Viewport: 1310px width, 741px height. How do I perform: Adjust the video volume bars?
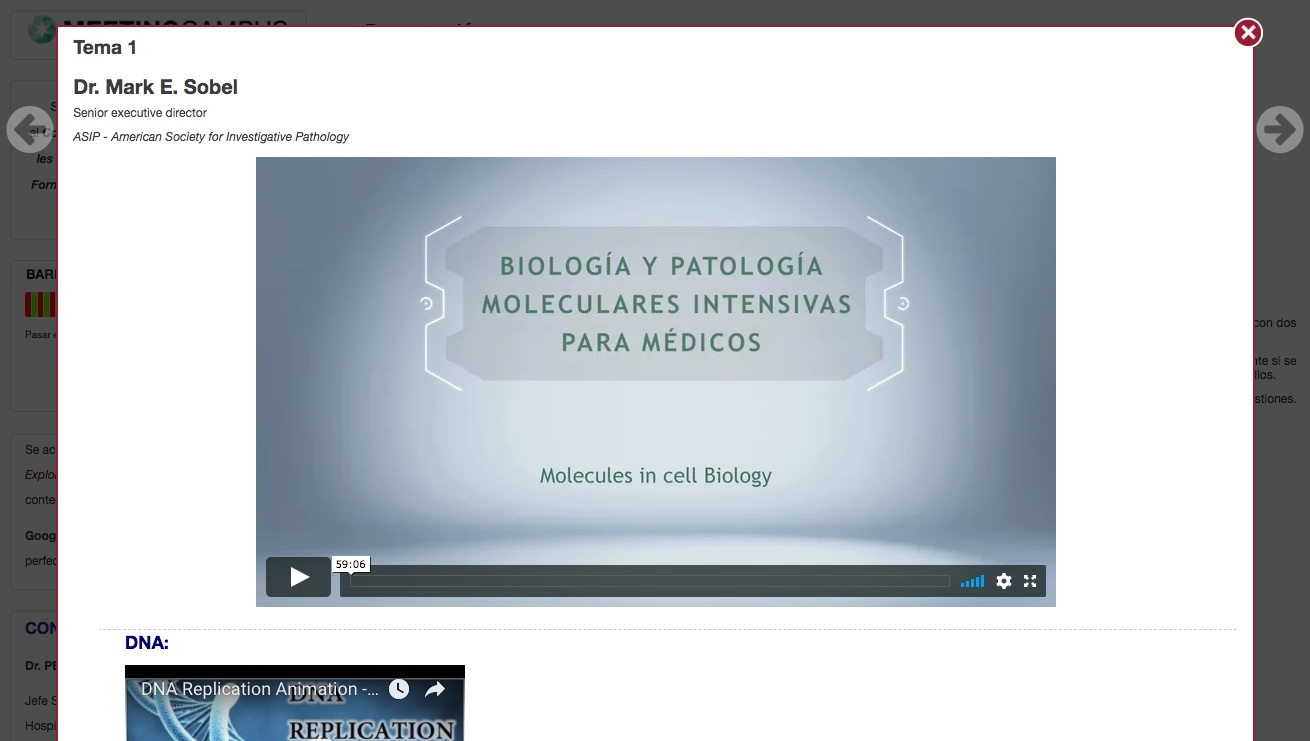[972, 581]
